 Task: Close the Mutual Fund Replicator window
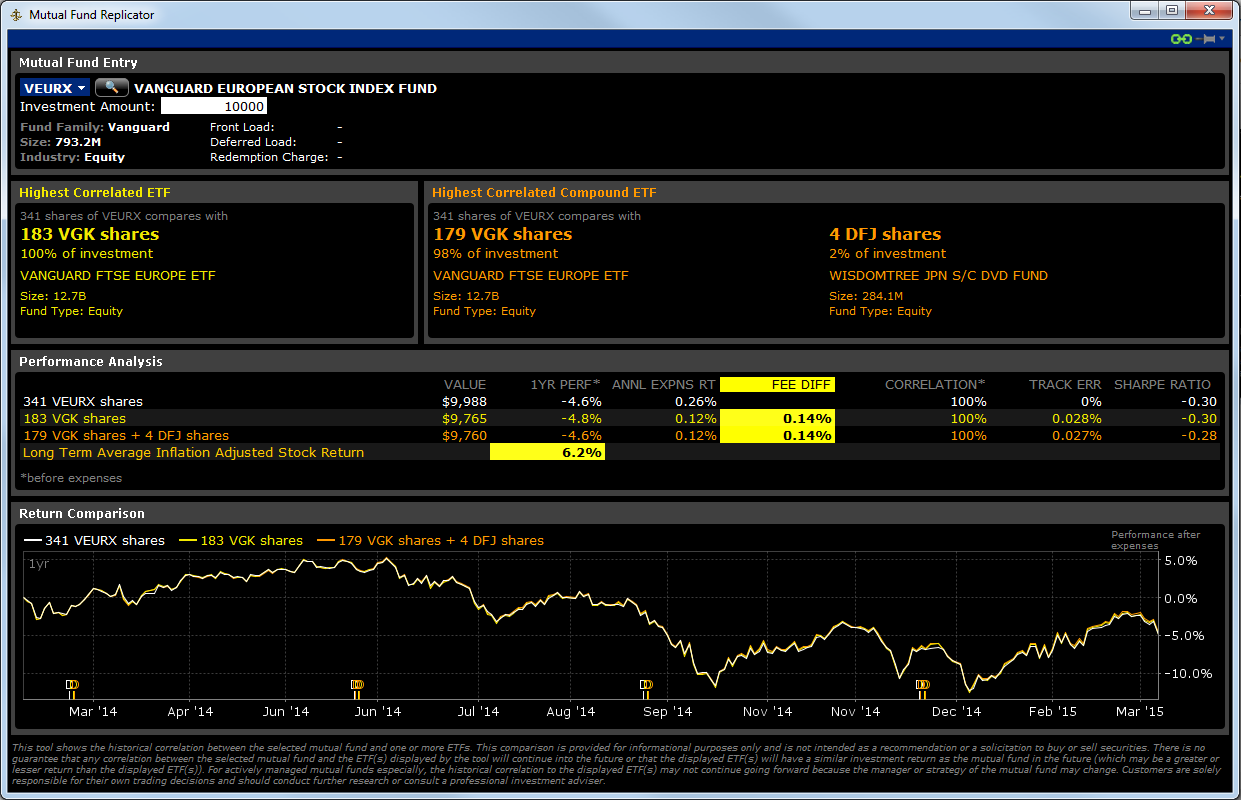point(1209,11)
